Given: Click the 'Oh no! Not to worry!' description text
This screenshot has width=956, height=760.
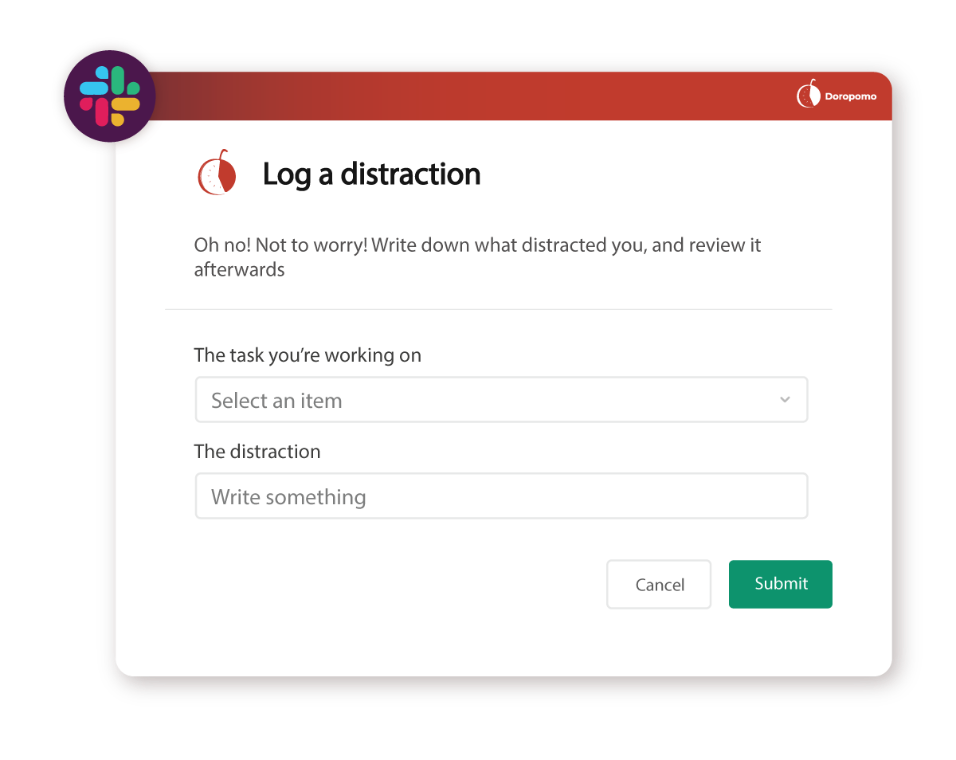Looking at the screenshot, I should [477, 257].
